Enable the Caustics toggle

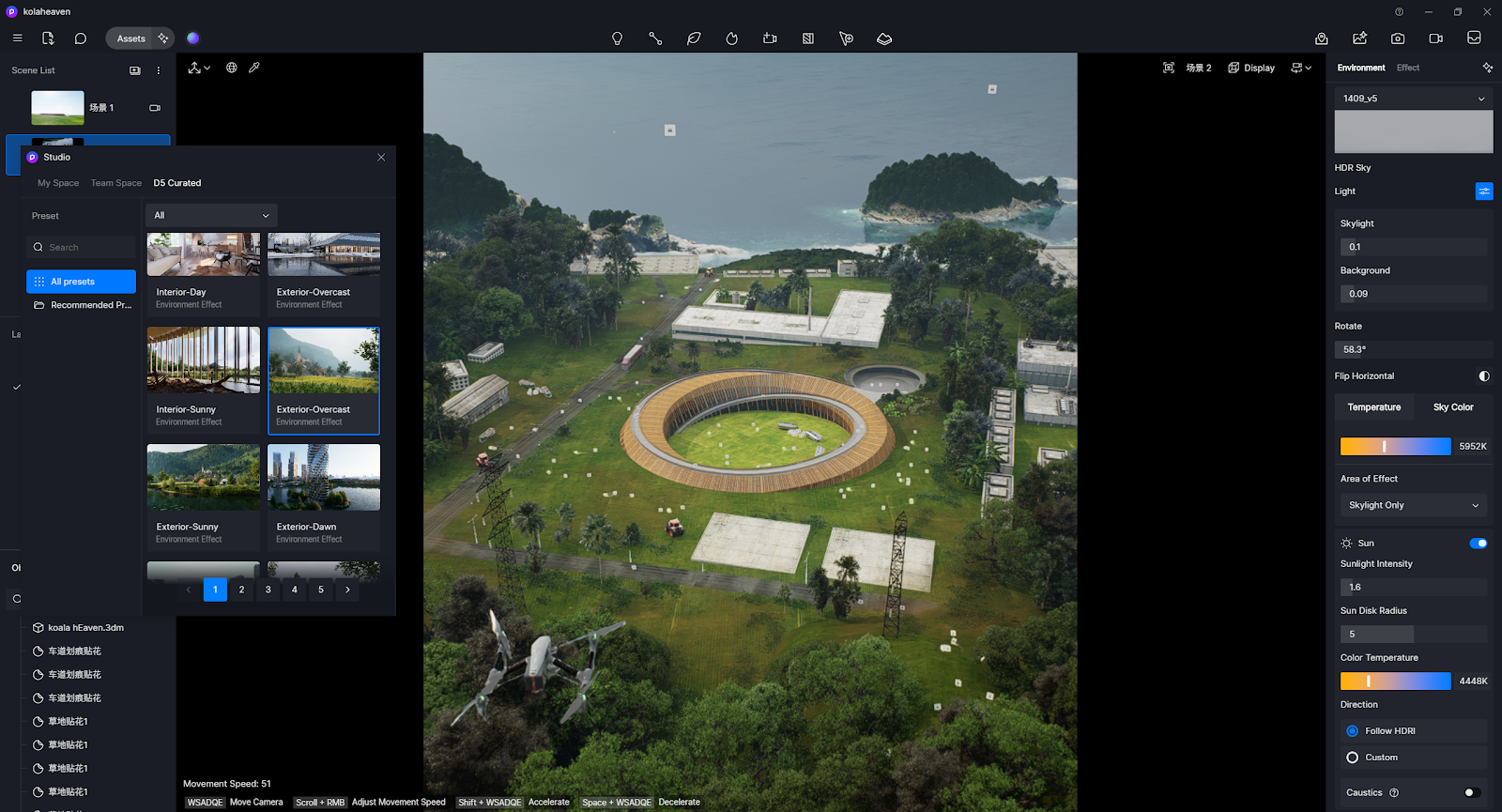pyautogui.click(x=1472, y=793)
